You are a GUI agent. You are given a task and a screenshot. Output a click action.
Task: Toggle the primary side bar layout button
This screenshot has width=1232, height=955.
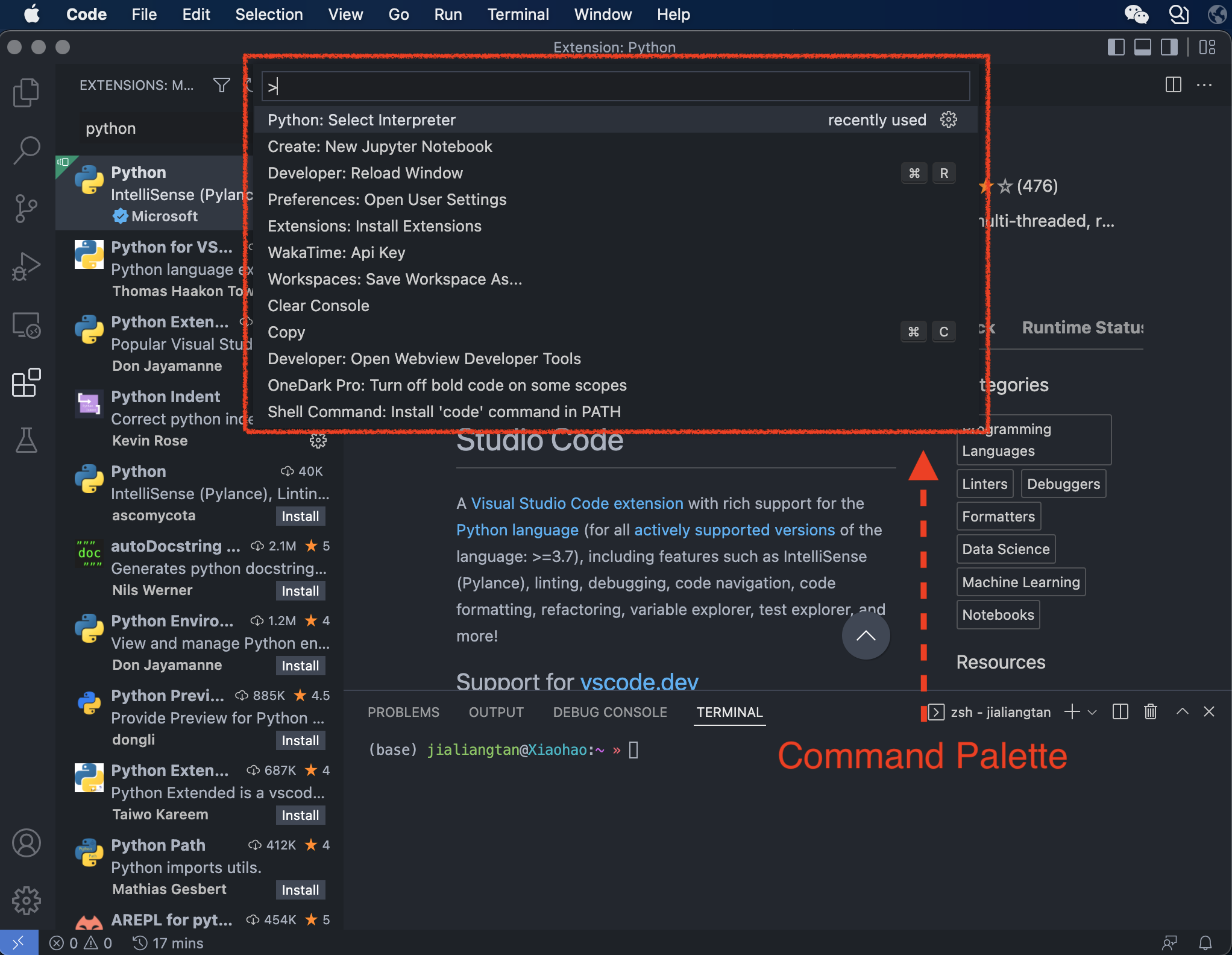[x=1116, y=47]
